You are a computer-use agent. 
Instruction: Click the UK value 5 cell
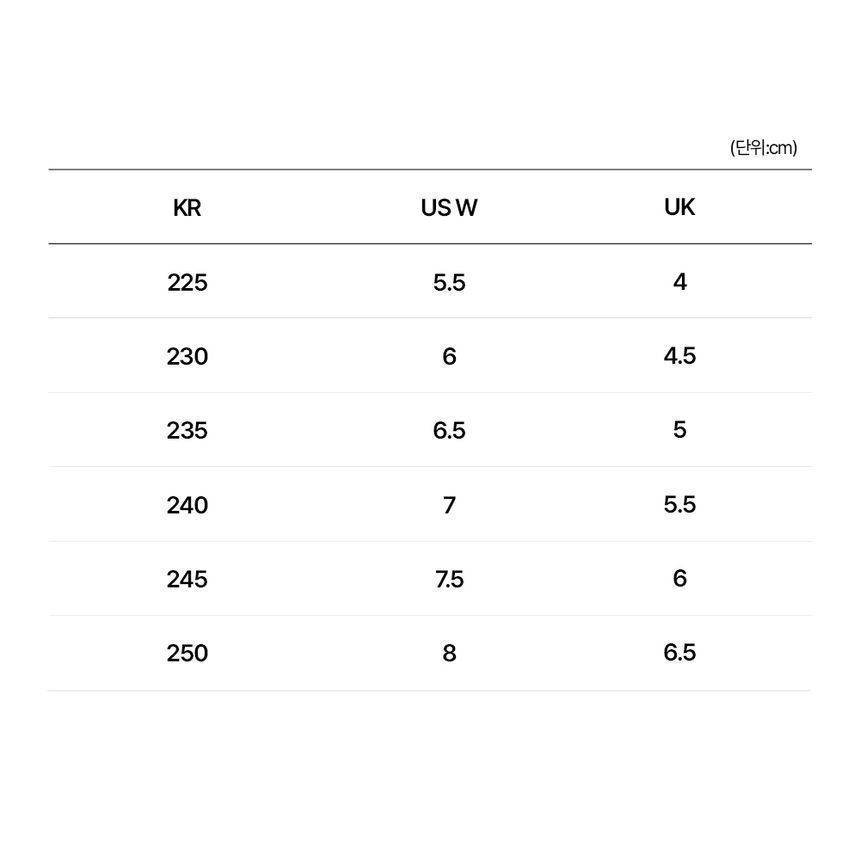coord(680,429)
